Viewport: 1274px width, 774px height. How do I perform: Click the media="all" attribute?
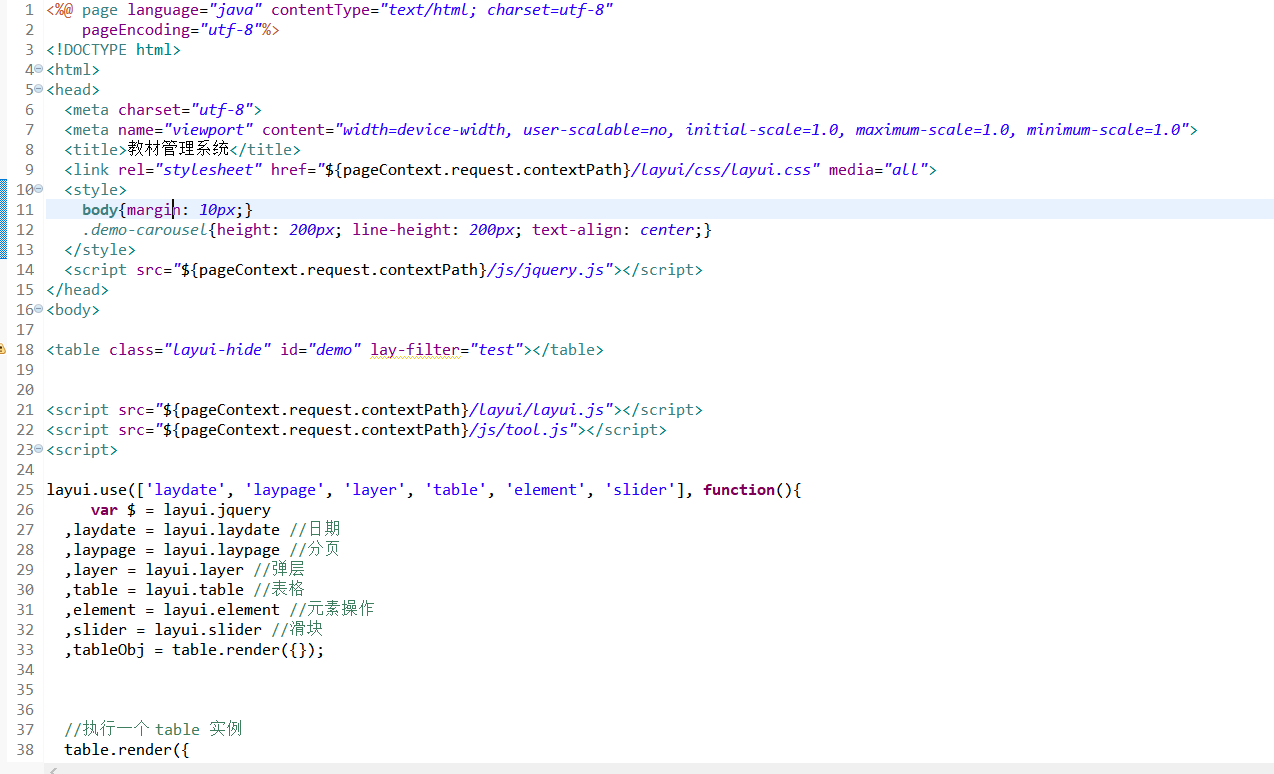(878, 169)
